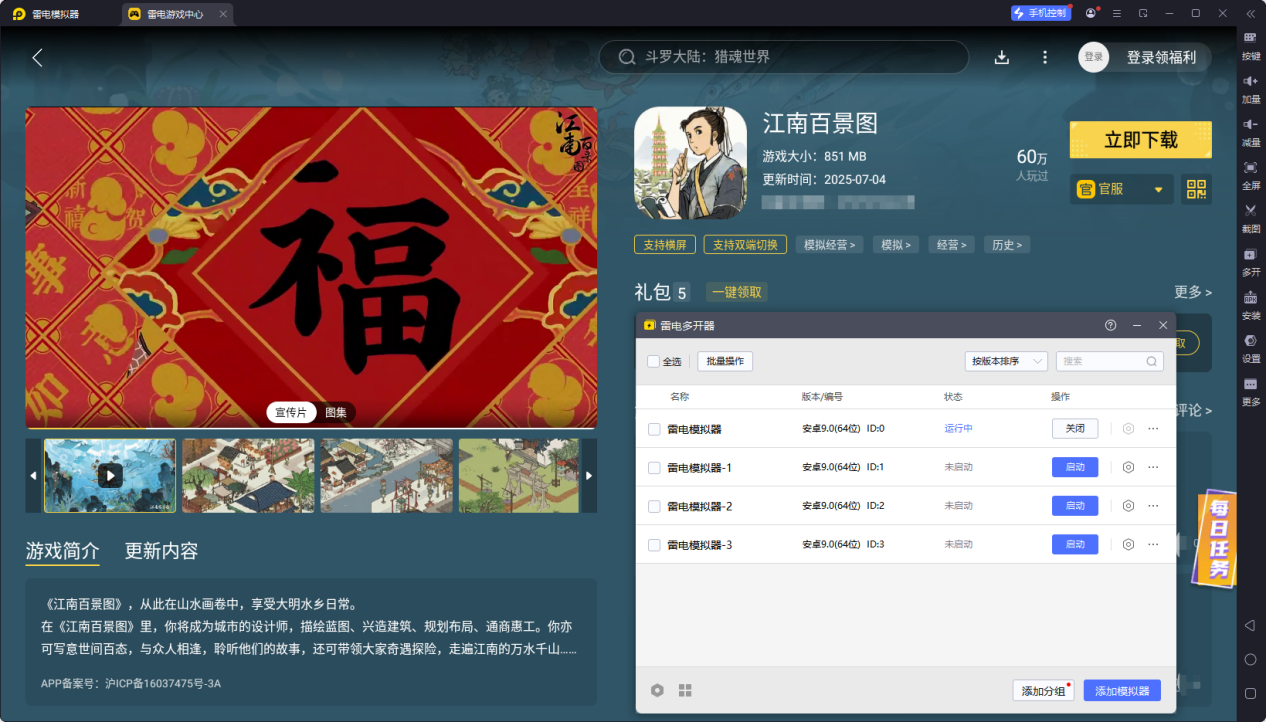Install APK via 安装 sidebar icon

click(x=1251, y=303)
